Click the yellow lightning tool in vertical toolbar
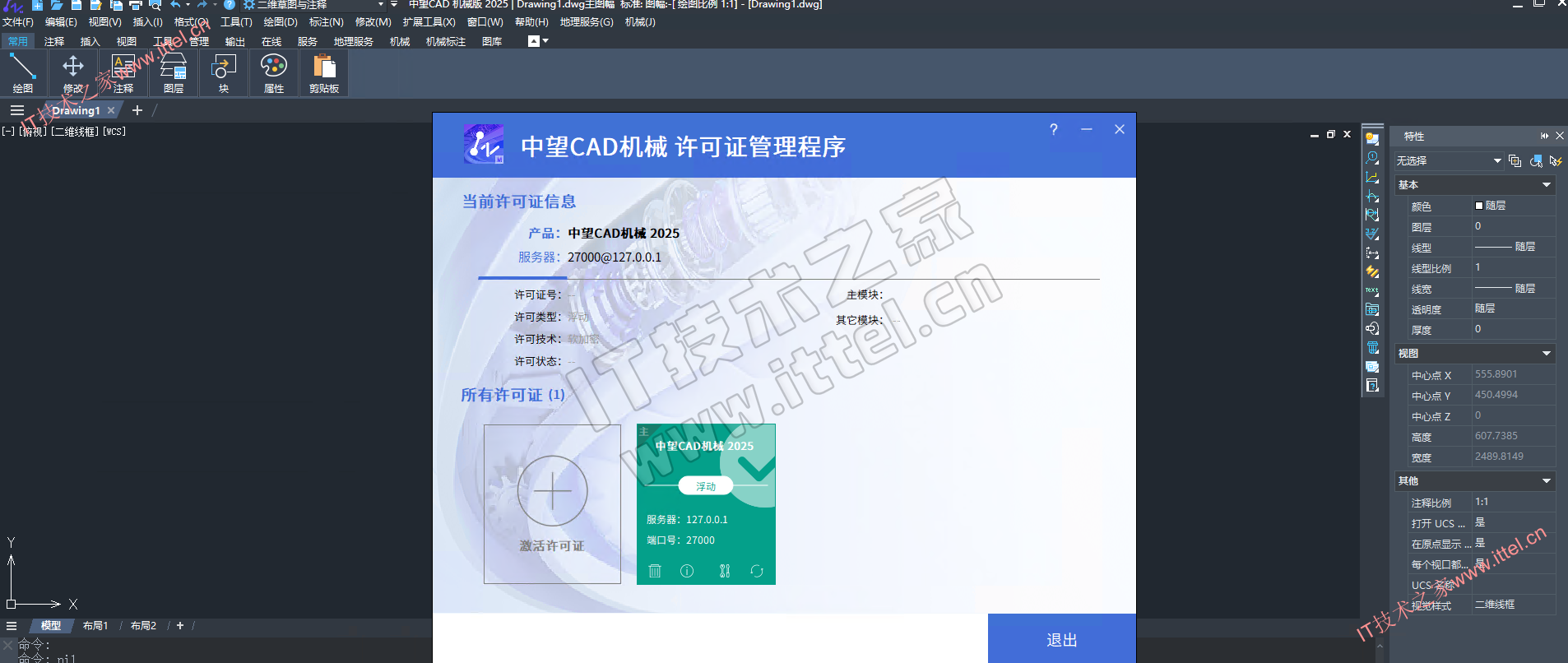 [1371, 271]
